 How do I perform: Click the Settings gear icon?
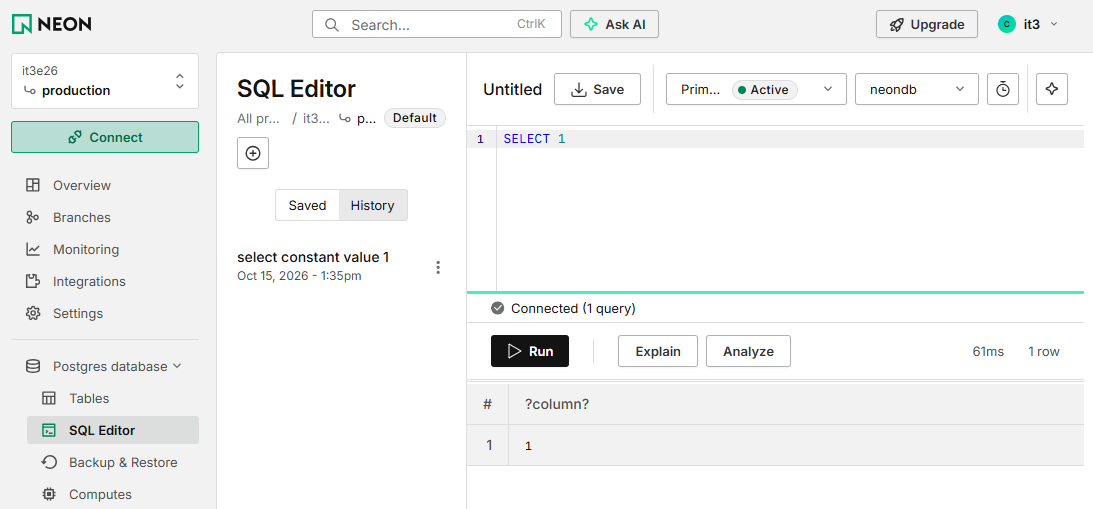tap(33, 314)
